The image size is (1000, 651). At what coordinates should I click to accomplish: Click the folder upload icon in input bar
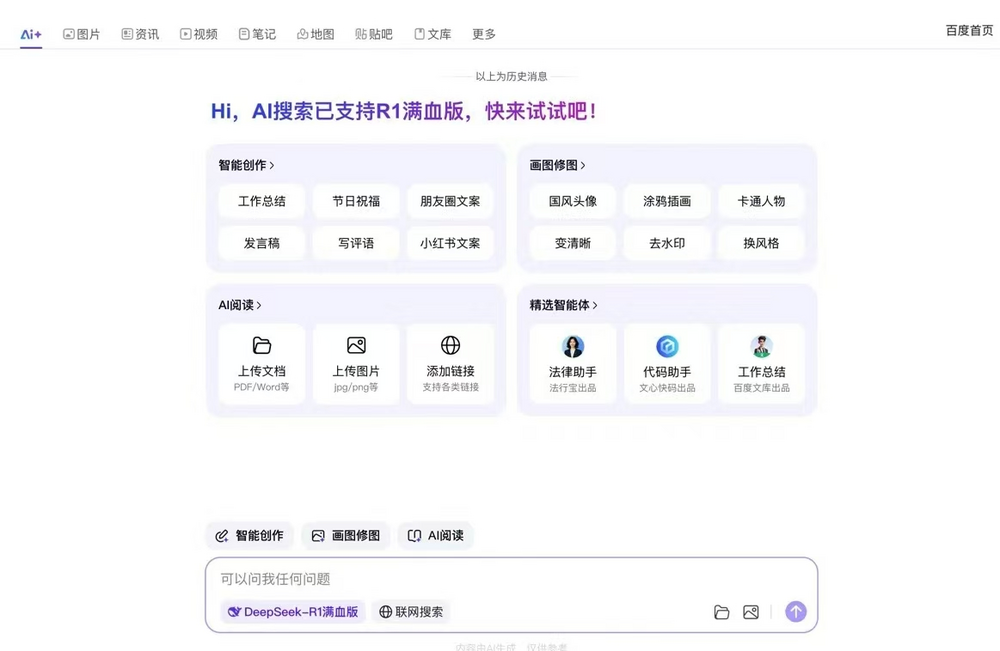[721, 612]
